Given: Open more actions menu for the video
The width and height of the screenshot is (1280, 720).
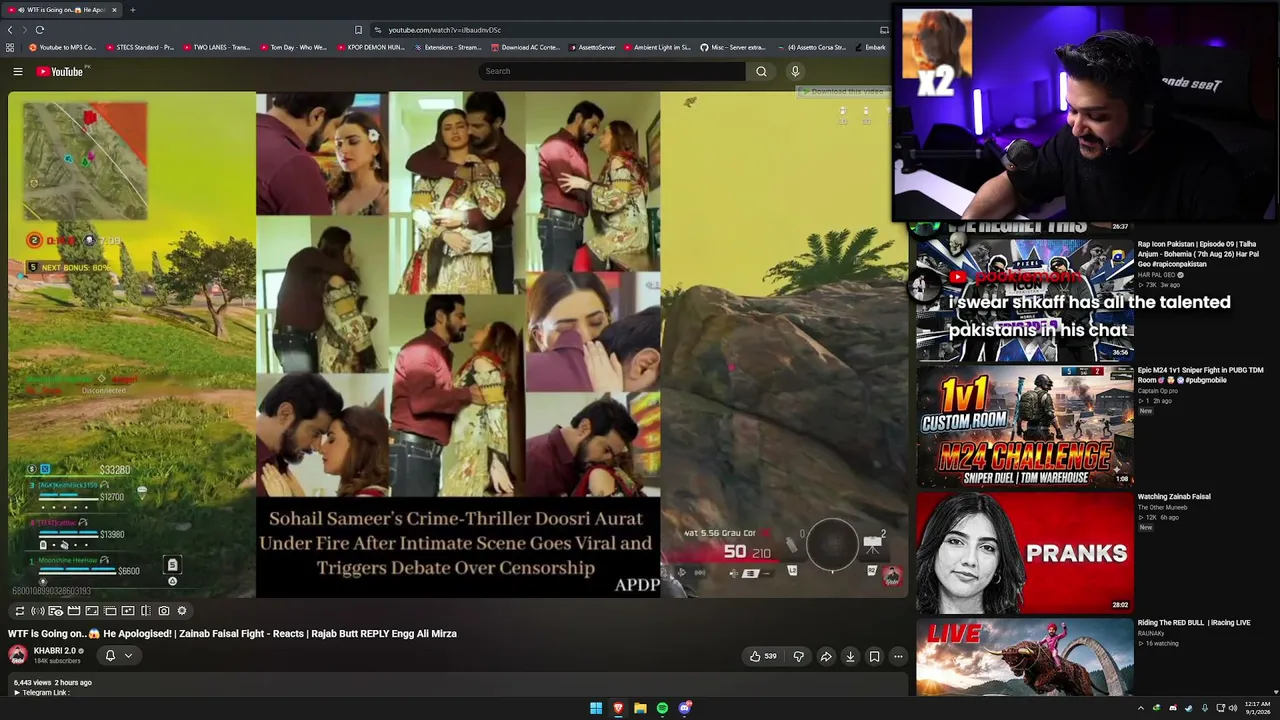Looking at the screenshot, I should point(898,656).
